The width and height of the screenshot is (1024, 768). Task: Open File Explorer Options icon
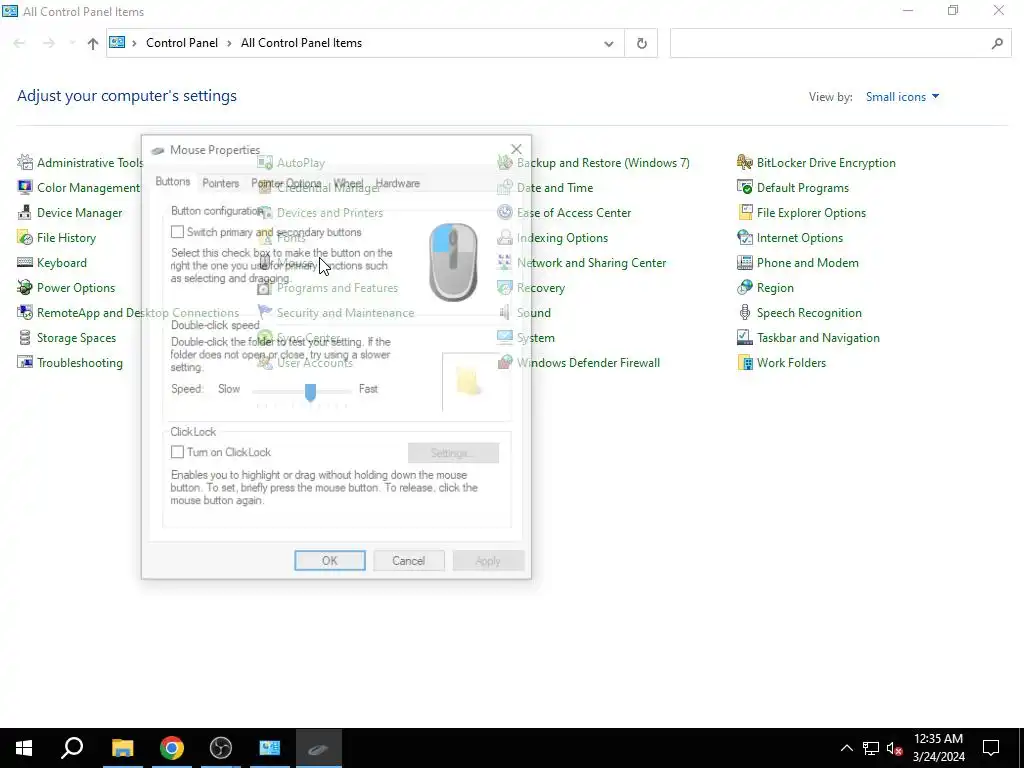point(744,212)
